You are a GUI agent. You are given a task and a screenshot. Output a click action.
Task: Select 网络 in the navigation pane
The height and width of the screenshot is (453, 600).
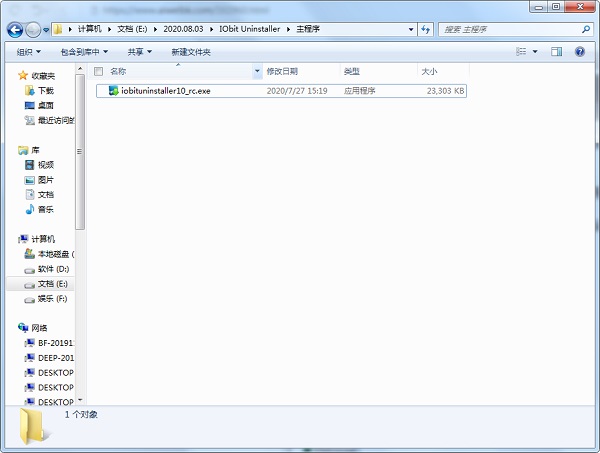39,328
